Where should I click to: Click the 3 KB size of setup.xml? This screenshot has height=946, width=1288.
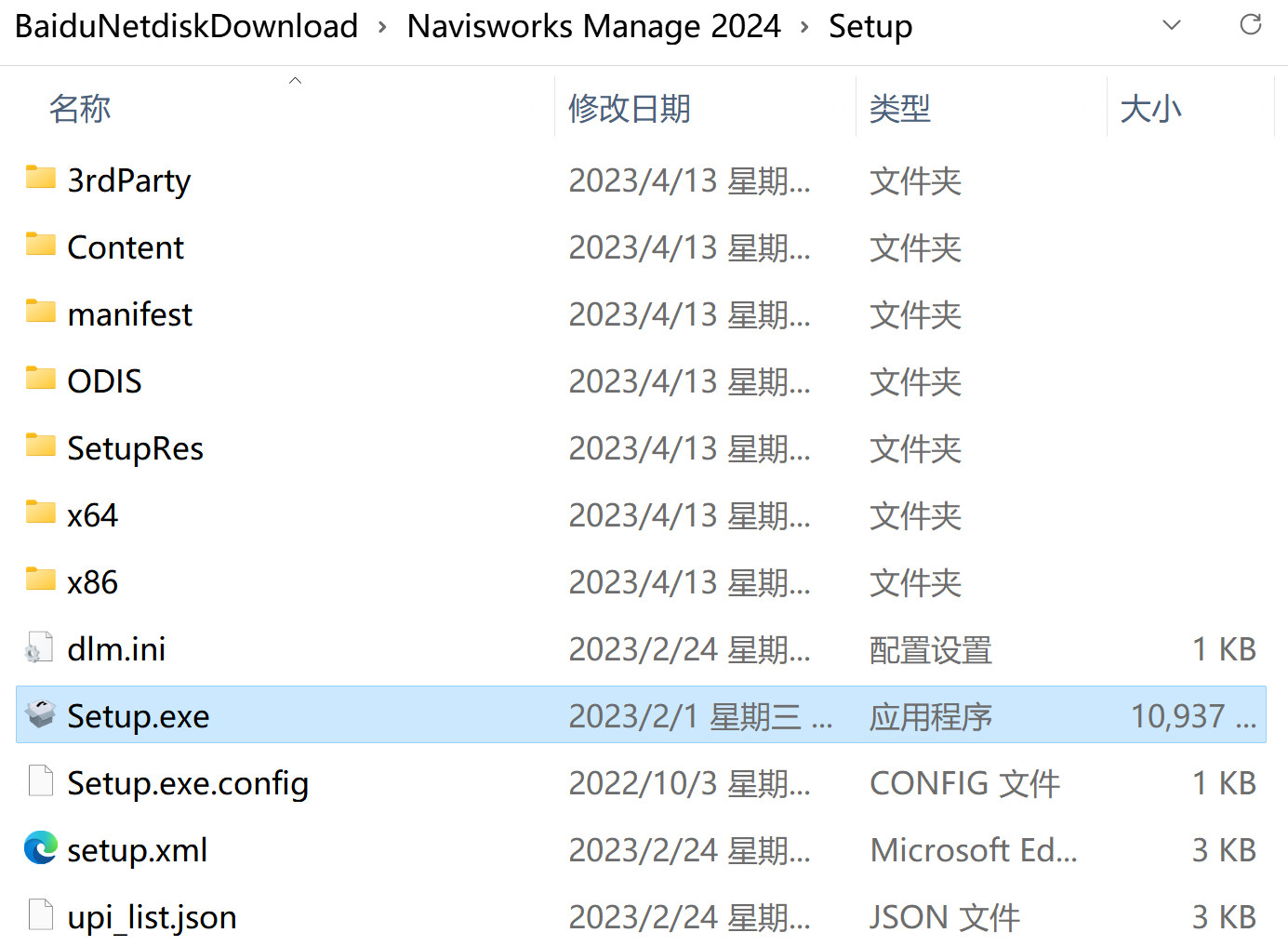[x=1225, y=850]
